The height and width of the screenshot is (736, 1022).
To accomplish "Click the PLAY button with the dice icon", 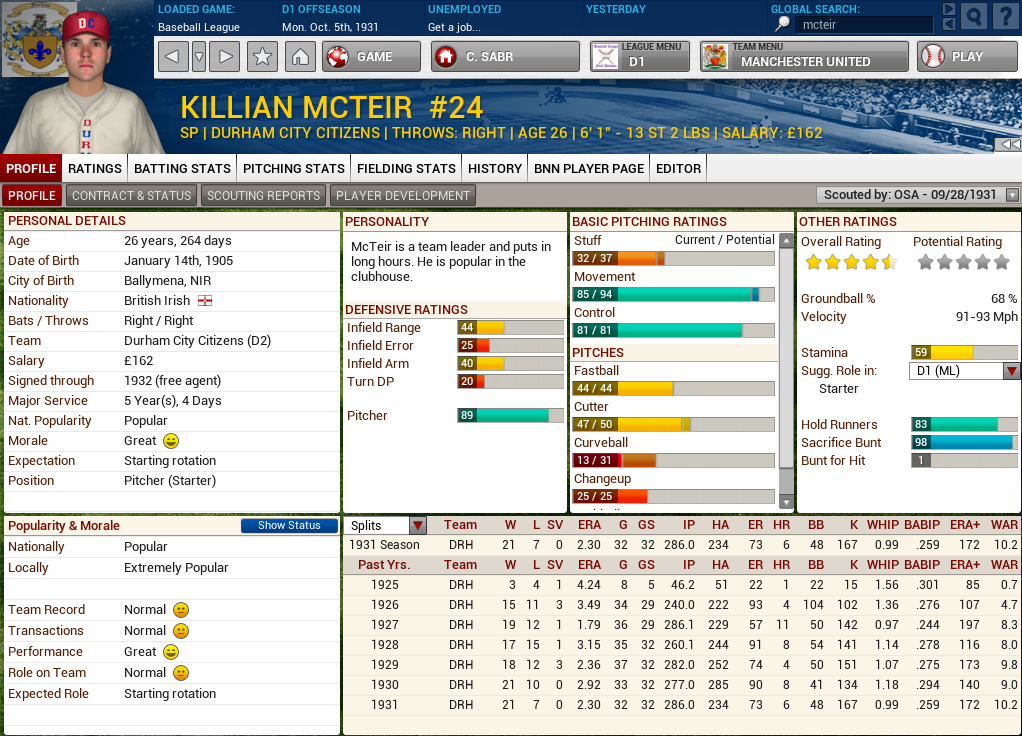I will click(x=966, y=57).
